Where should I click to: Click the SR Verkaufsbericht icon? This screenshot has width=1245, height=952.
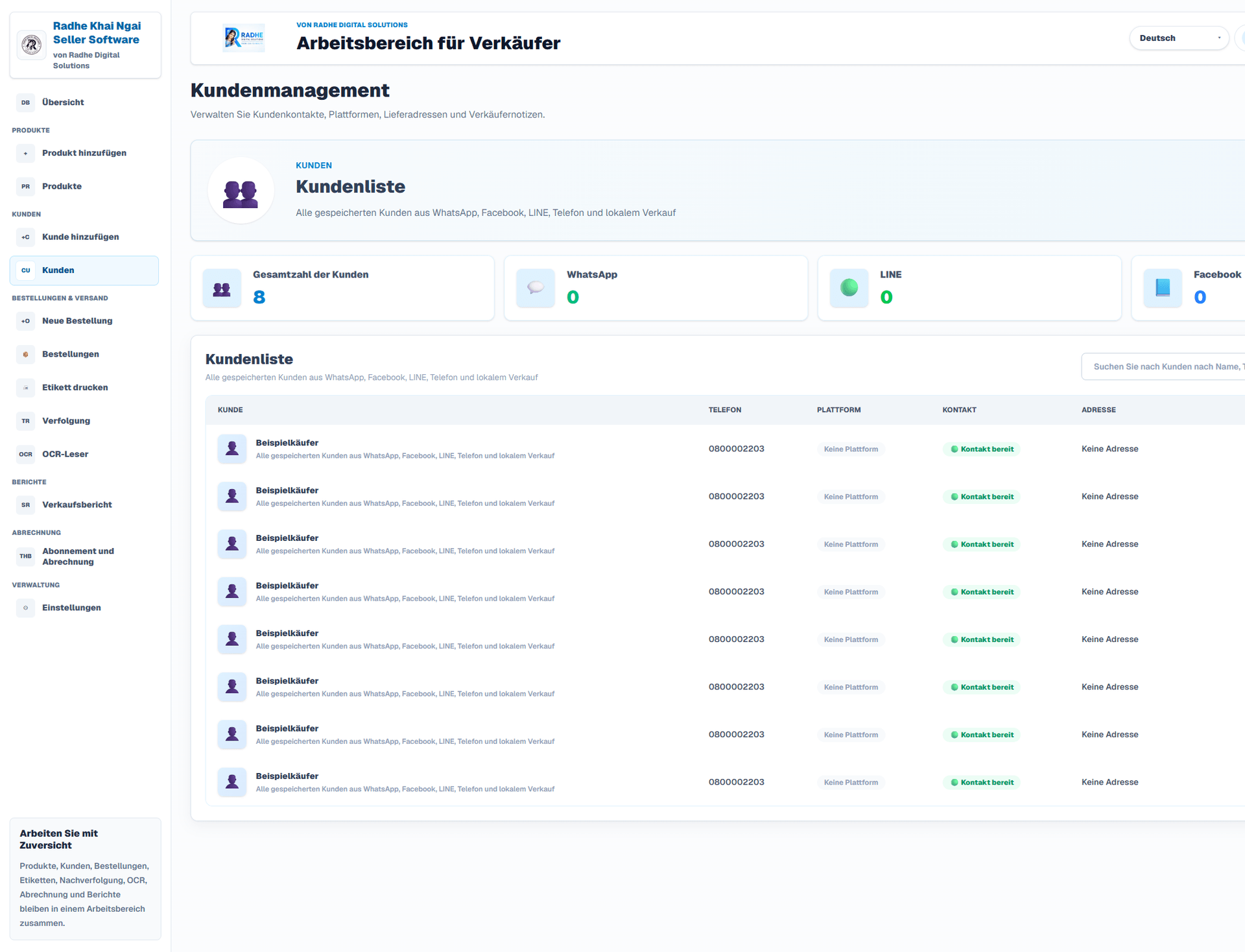[x=25, y=505]
